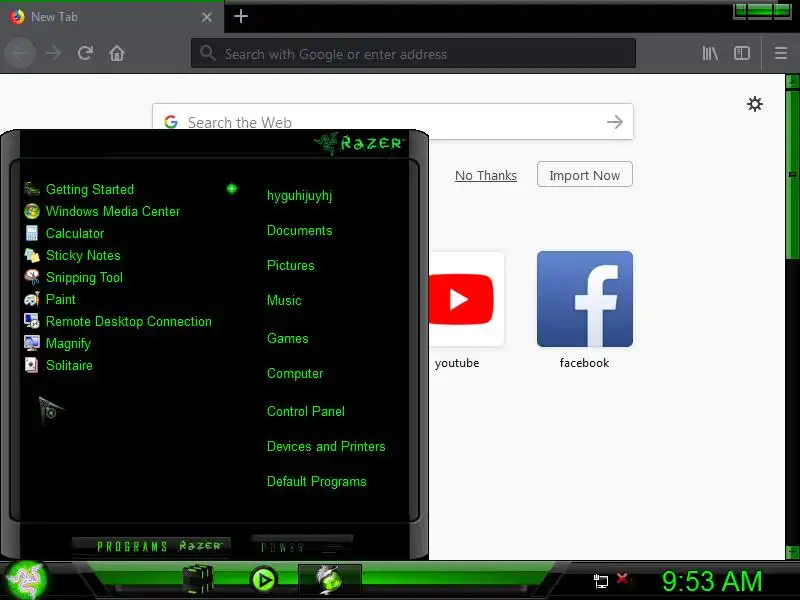Expand the Getting Started jump list indicator
This screenshot has width=800, height=600.
click(232, 189)
